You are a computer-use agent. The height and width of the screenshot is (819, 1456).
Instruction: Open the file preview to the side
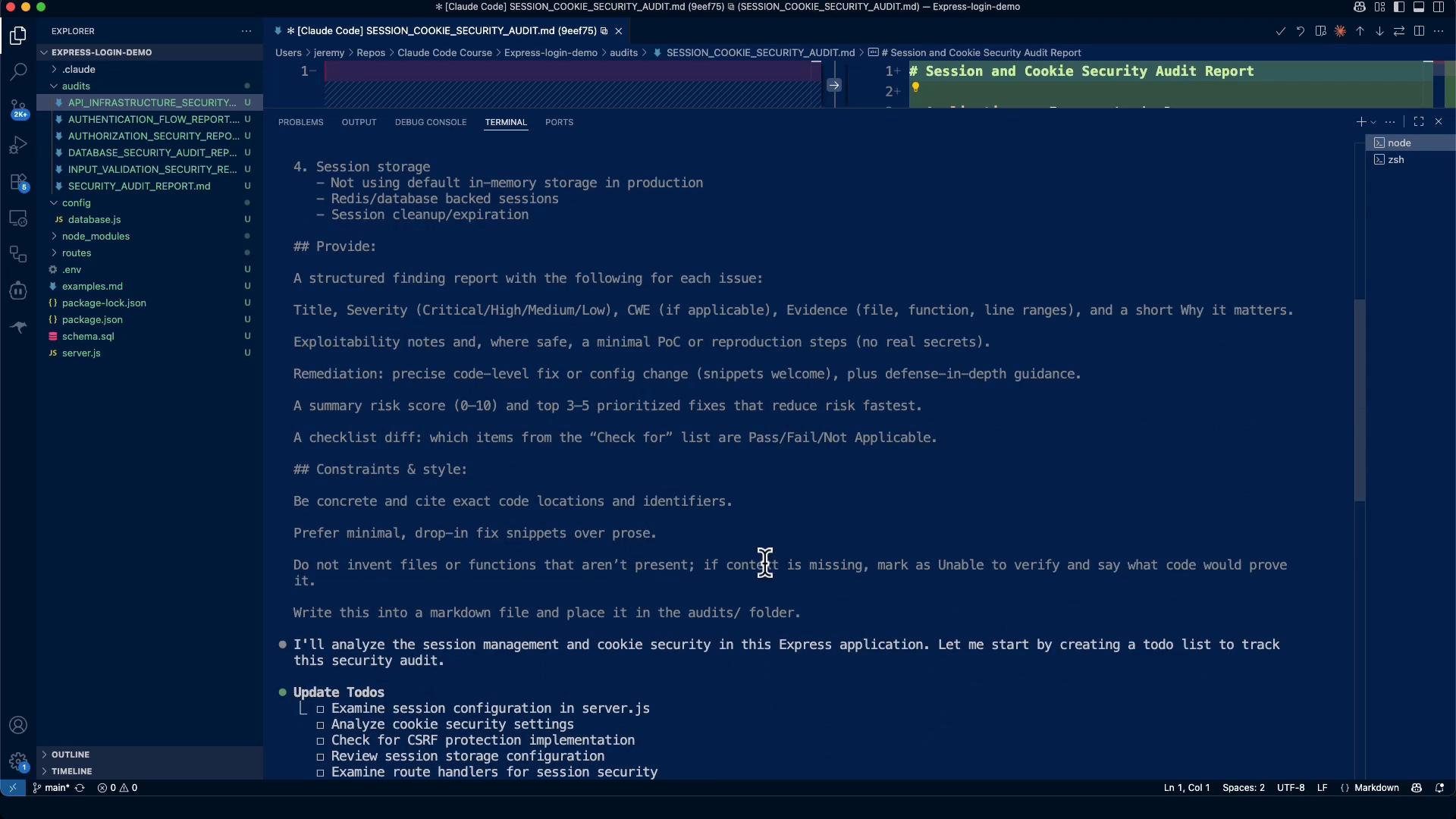click(x=1320, y=31)
